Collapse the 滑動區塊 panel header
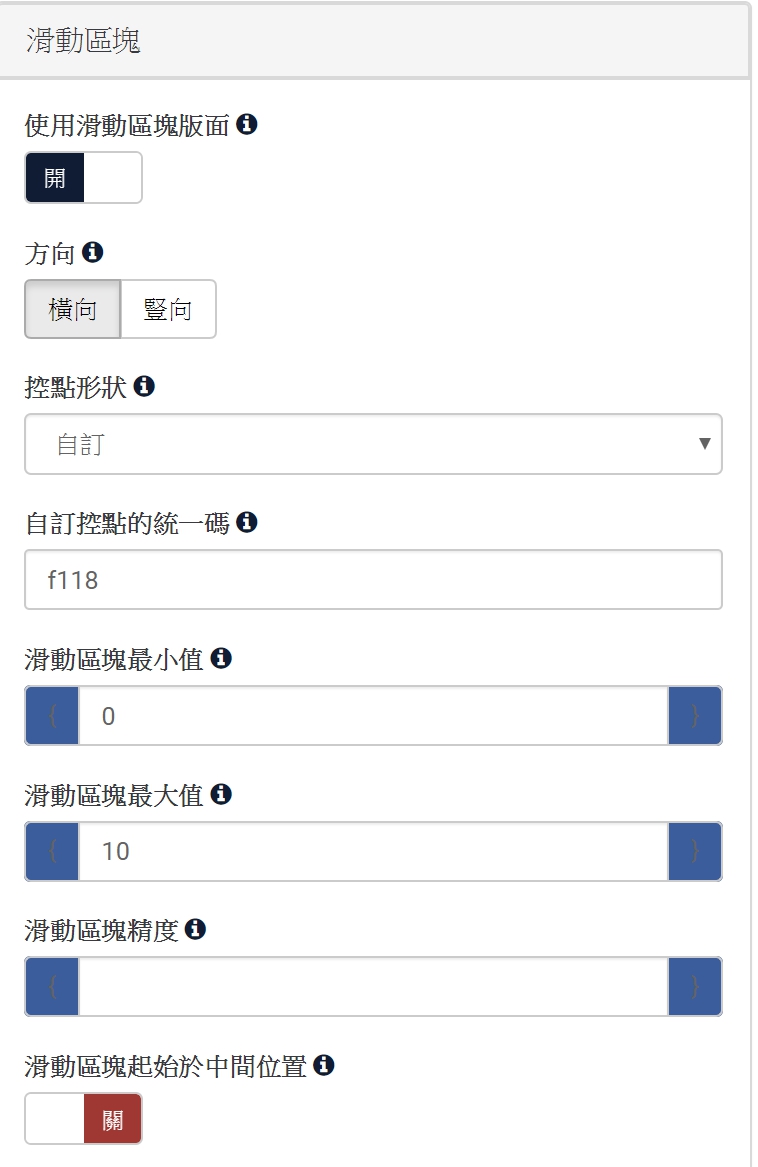758x1167 pixels. [373, 42]
